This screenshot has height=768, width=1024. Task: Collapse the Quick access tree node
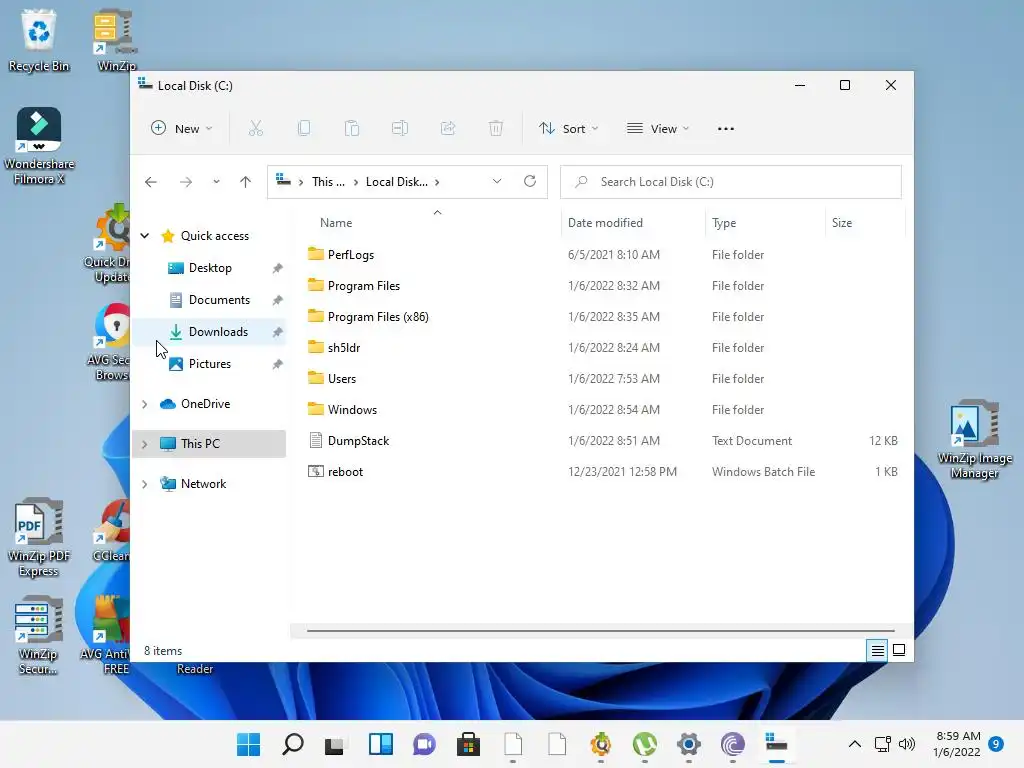[x=145, y=236]
